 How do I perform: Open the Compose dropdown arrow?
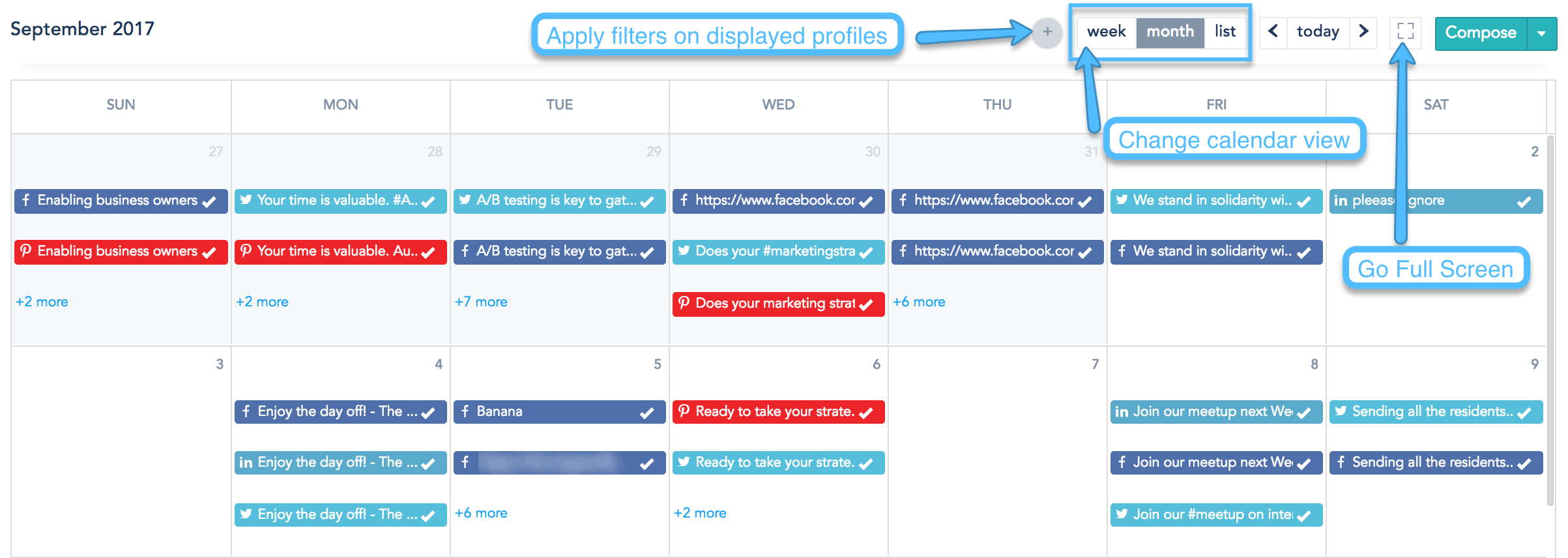point(1541,33)
